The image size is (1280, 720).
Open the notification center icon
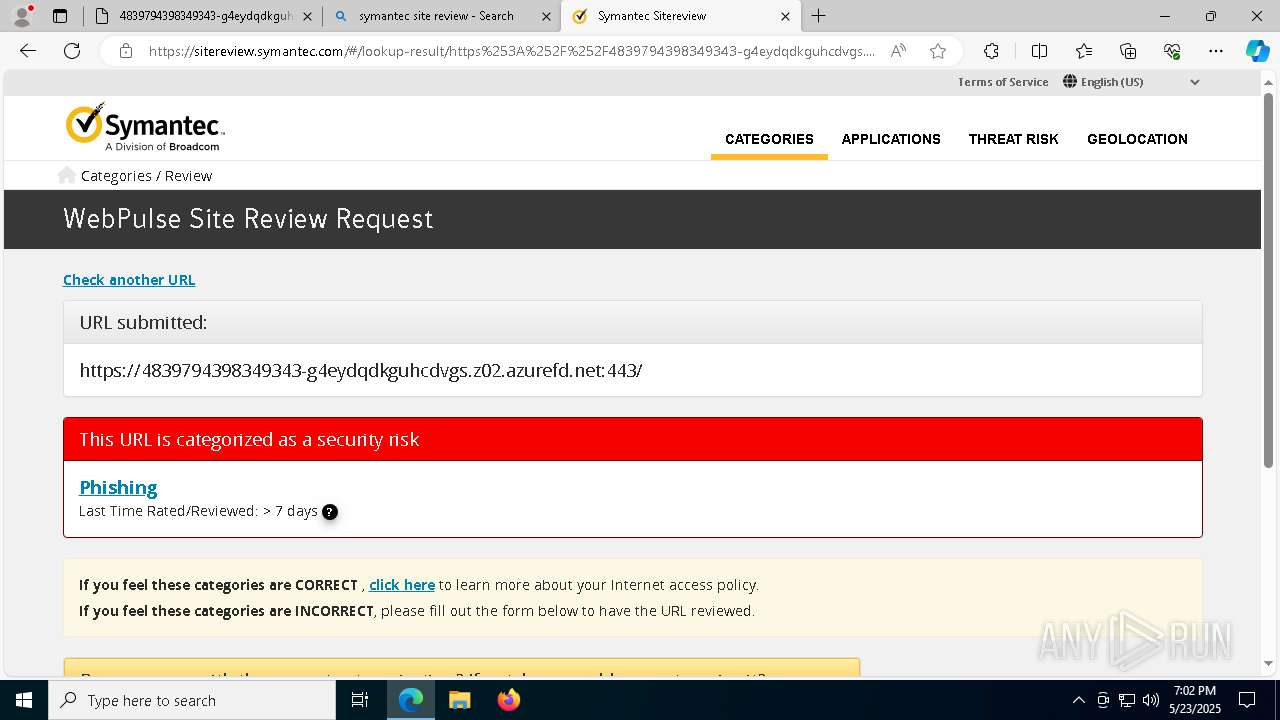[1247, 700]
